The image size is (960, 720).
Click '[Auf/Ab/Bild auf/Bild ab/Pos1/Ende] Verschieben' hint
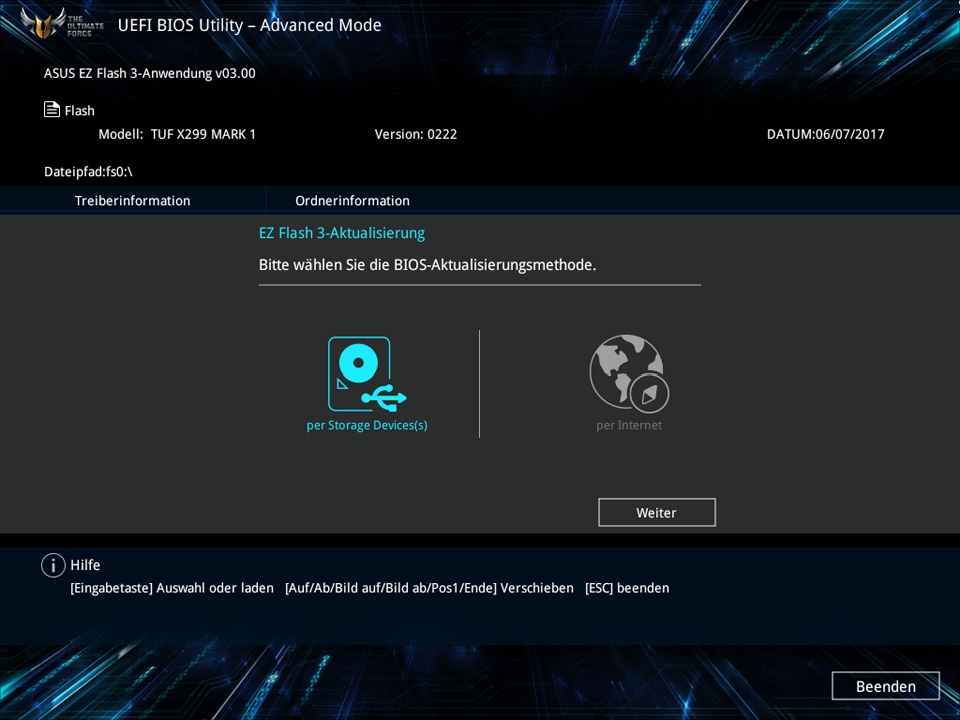coord(429,588)
